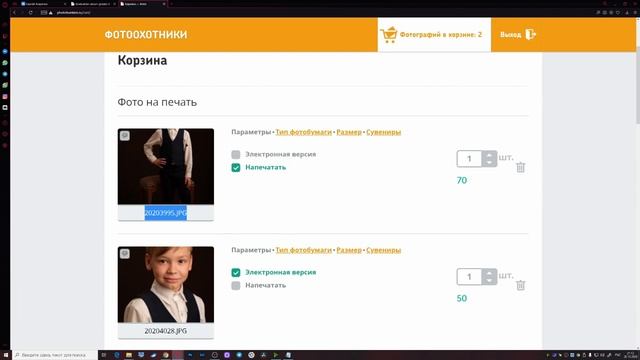Open the Windows Start menu

tap(6, 355)
